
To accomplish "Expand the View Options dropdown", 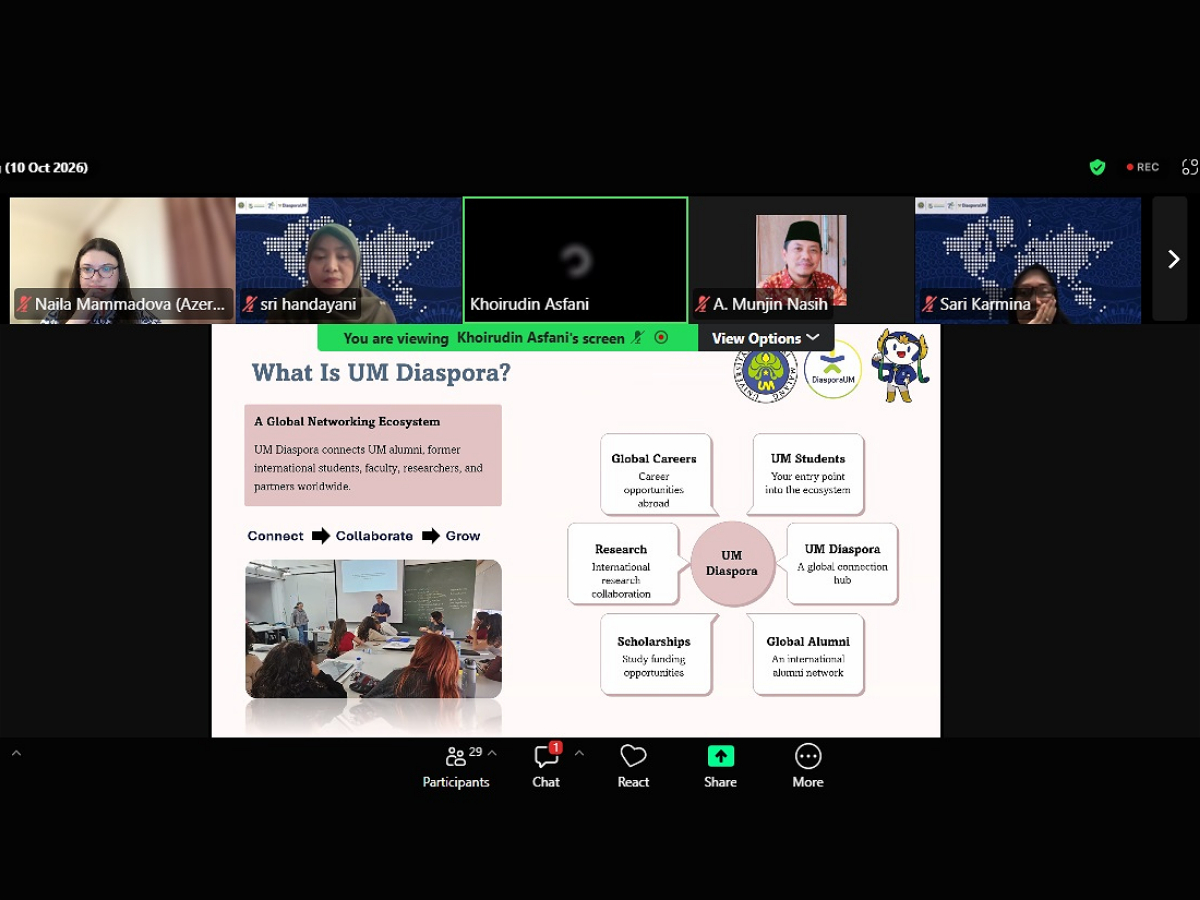I will (766, 338).
